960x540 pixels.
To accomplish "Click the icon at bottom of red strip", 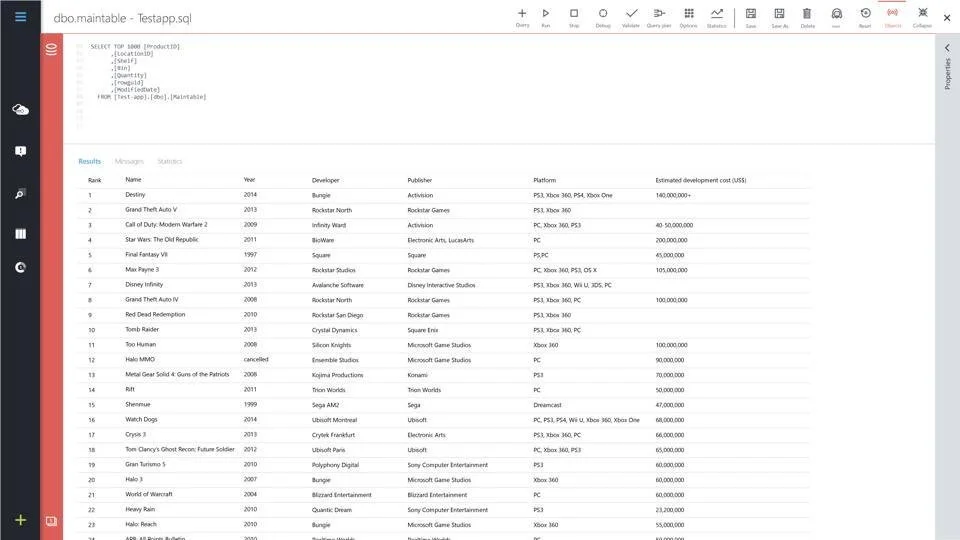I will tap(51, 521).
